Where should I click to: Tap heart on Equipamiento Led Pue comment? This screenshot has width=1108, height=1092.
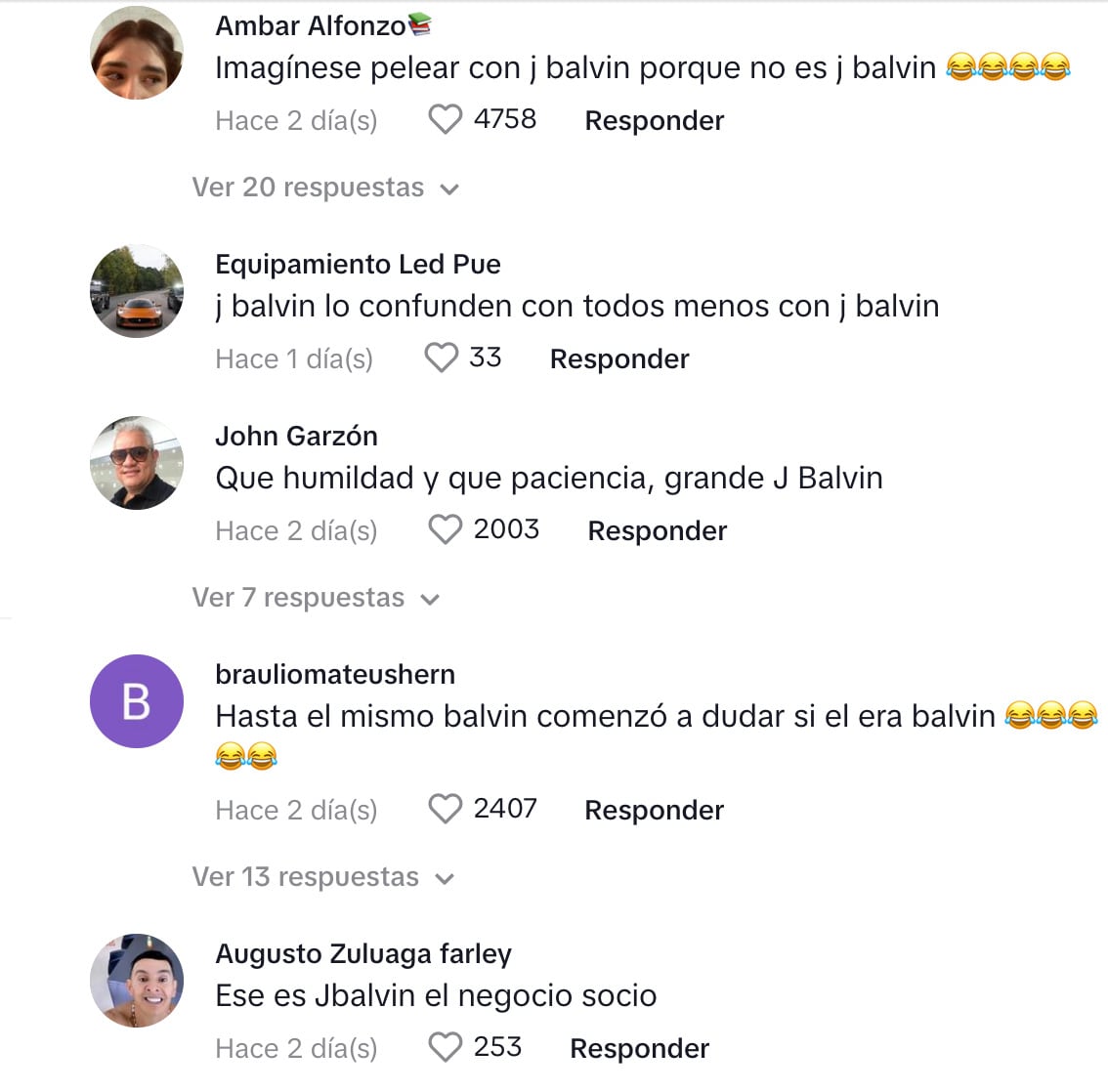click(441, 357)
